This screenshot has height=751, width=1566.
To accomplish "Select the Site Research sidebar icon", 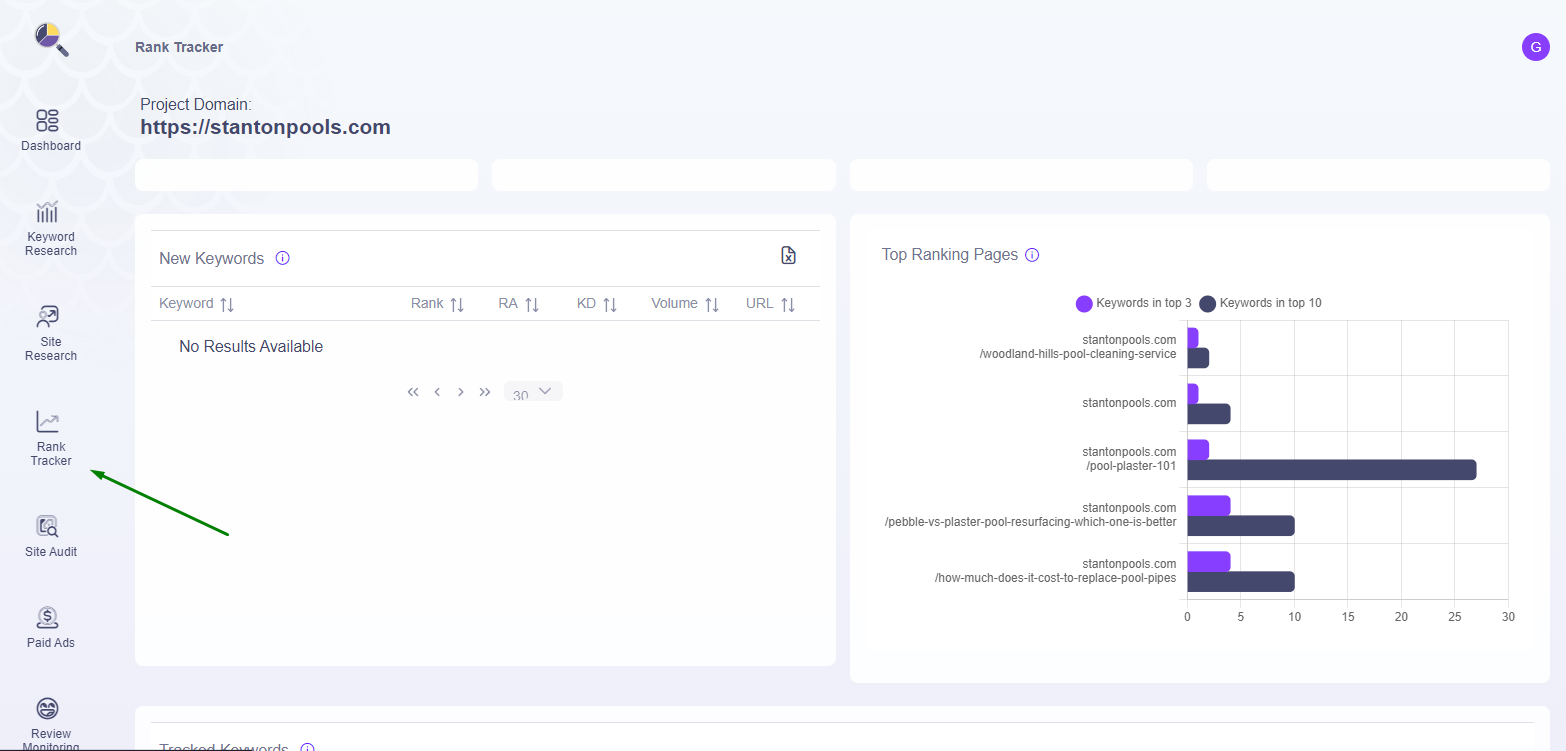I will point(48,317).
